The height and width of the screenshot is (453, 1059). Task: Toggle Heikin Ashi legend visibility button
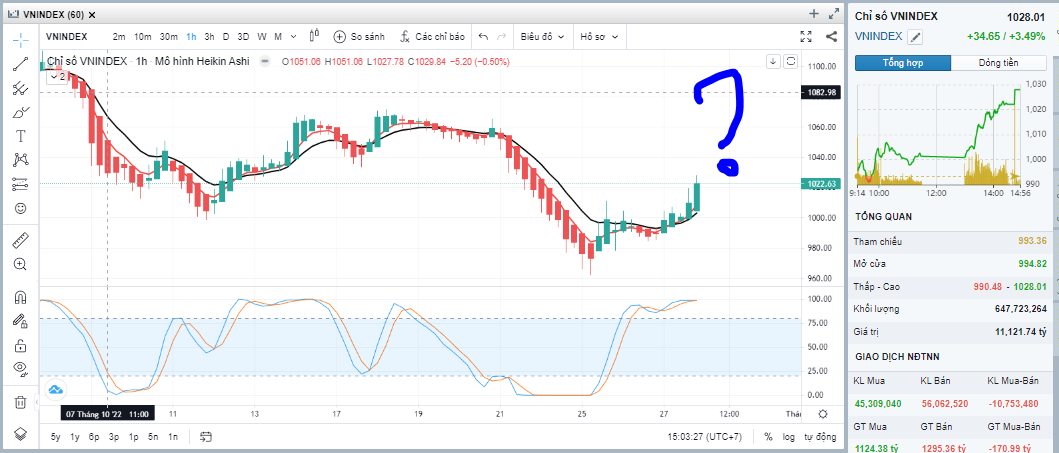265,61
